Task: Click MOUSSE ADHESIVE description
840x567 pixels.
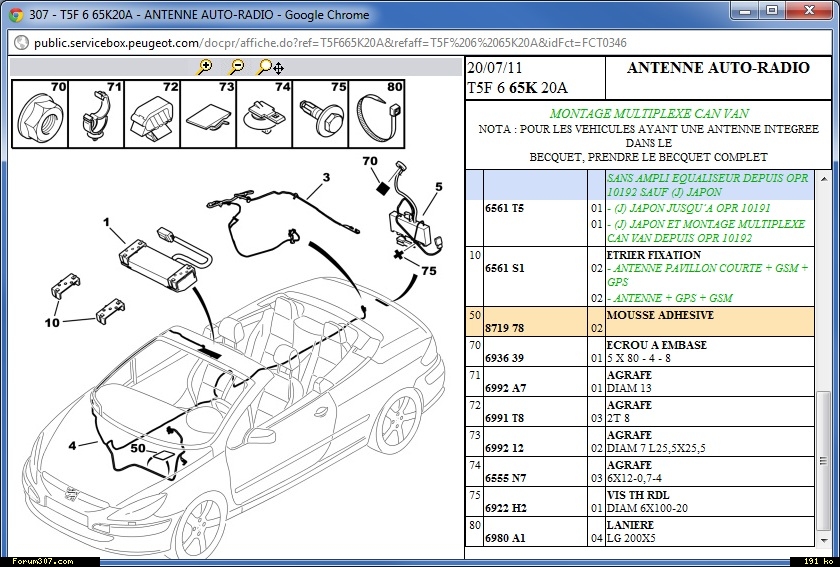Action: click(660, 315)
